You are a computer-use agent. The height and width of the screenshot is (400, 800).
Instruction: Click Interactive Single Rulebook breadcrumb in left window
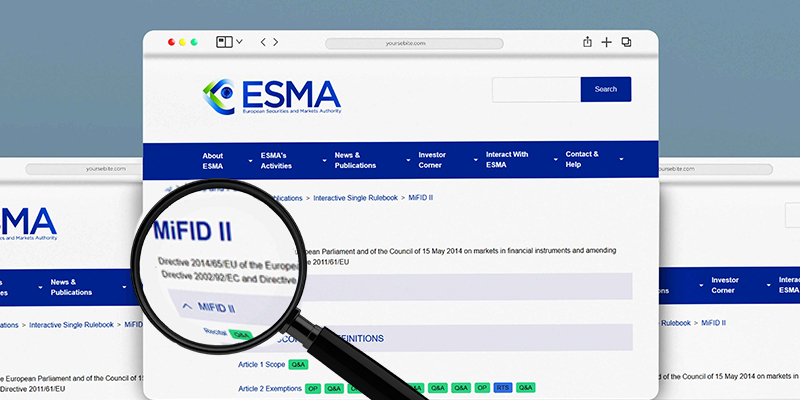tap(71, 324)
